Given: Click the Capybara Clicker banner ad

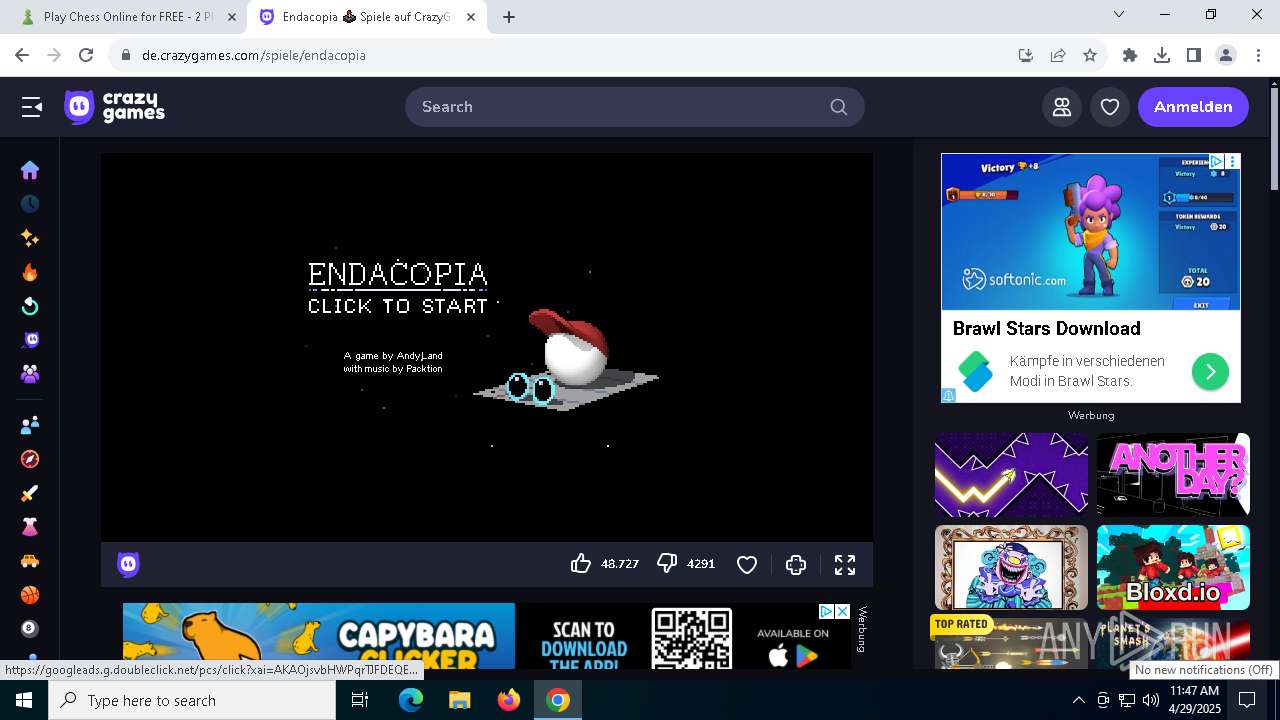Looking at the screenshot, I should pos(487,636).
